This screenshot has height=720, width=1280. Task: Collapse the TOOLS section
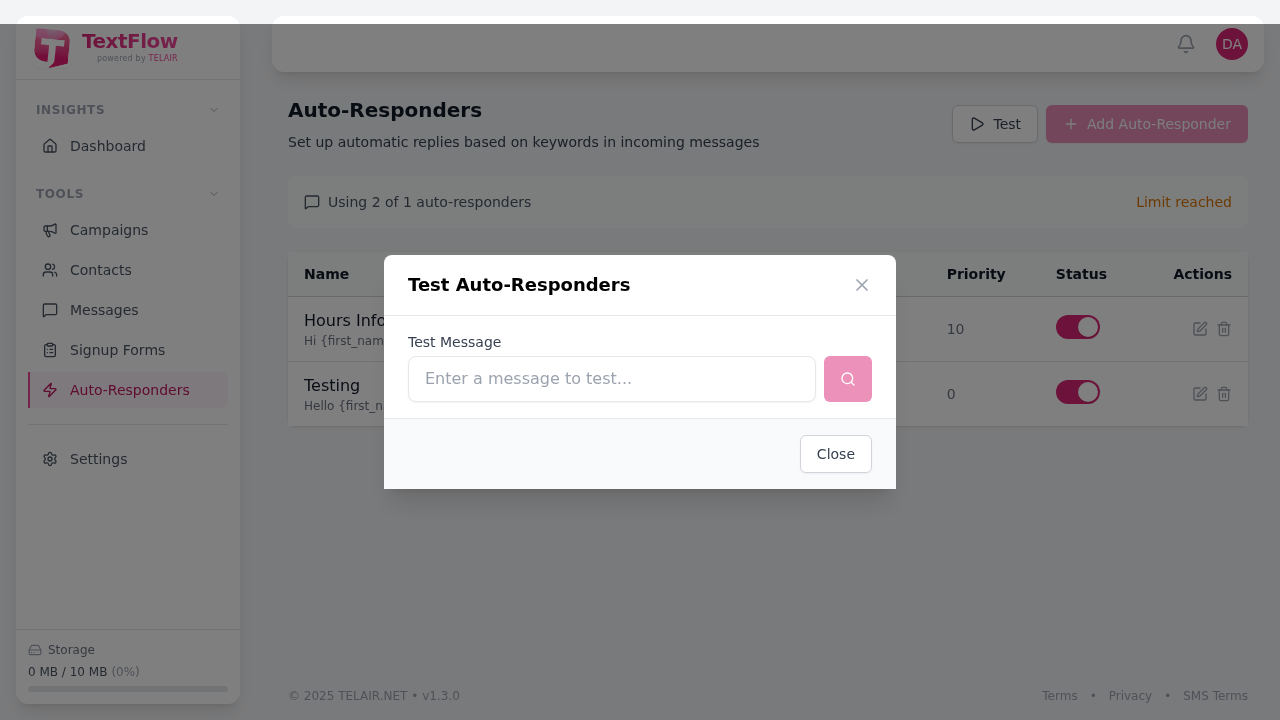(x=213, y=193)
